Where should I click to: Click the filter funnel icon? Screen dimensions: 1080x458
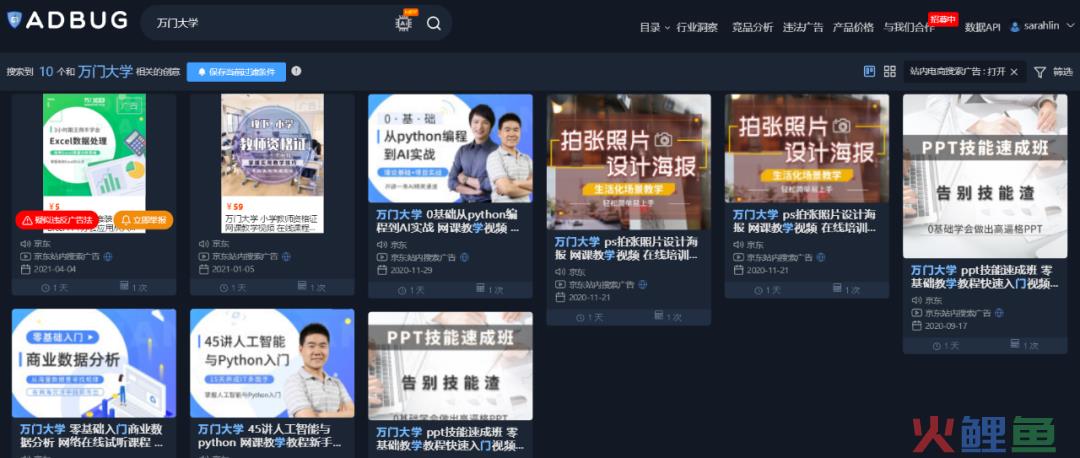1039,72
